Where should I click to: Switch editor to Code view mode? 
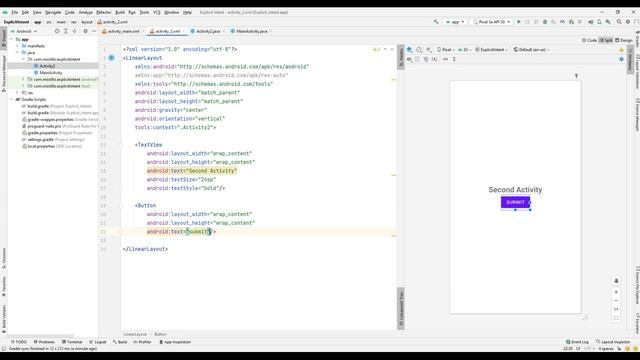(589, 40)
